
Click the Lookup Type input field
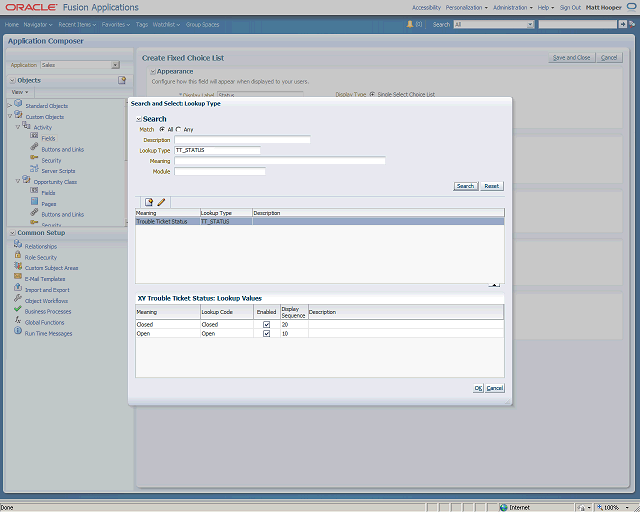[x=218, y=150]
